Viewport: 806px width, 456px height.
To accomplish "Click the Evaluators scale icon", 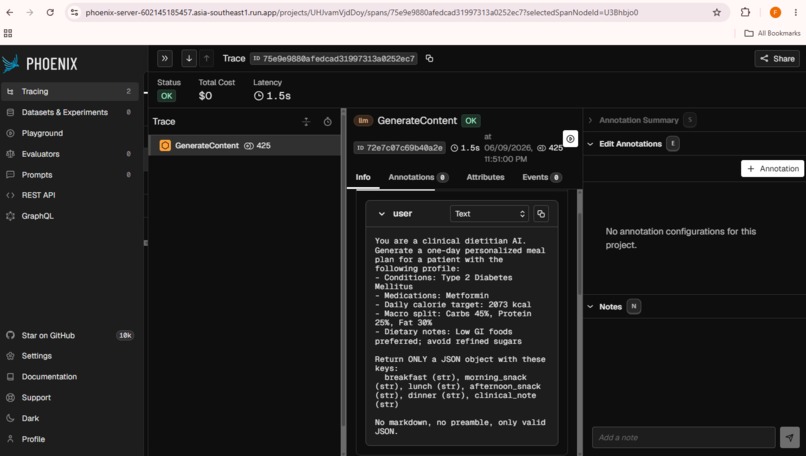I will coord(10,154).
